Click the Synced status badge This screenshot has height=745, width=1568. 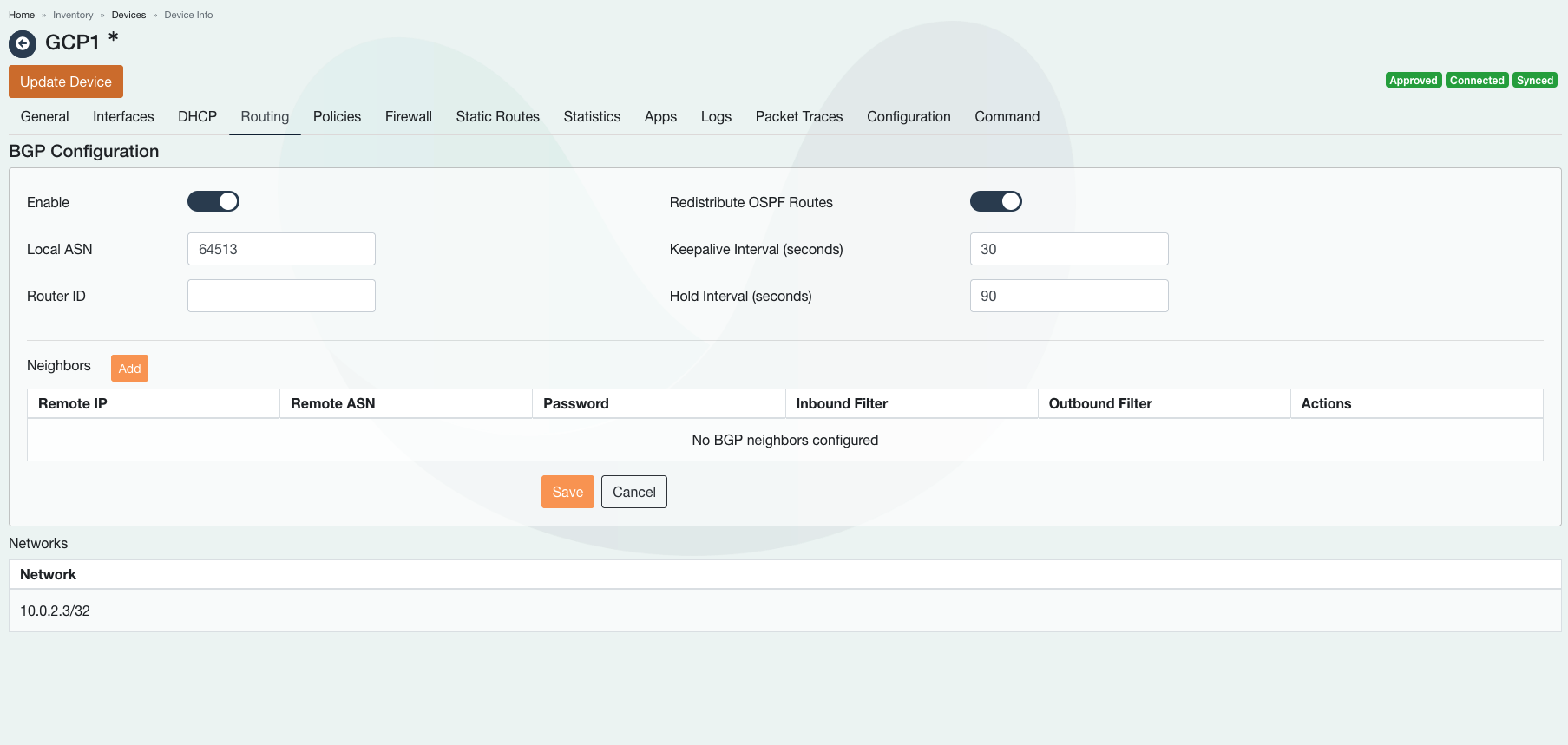click(x=1534, y=81)
